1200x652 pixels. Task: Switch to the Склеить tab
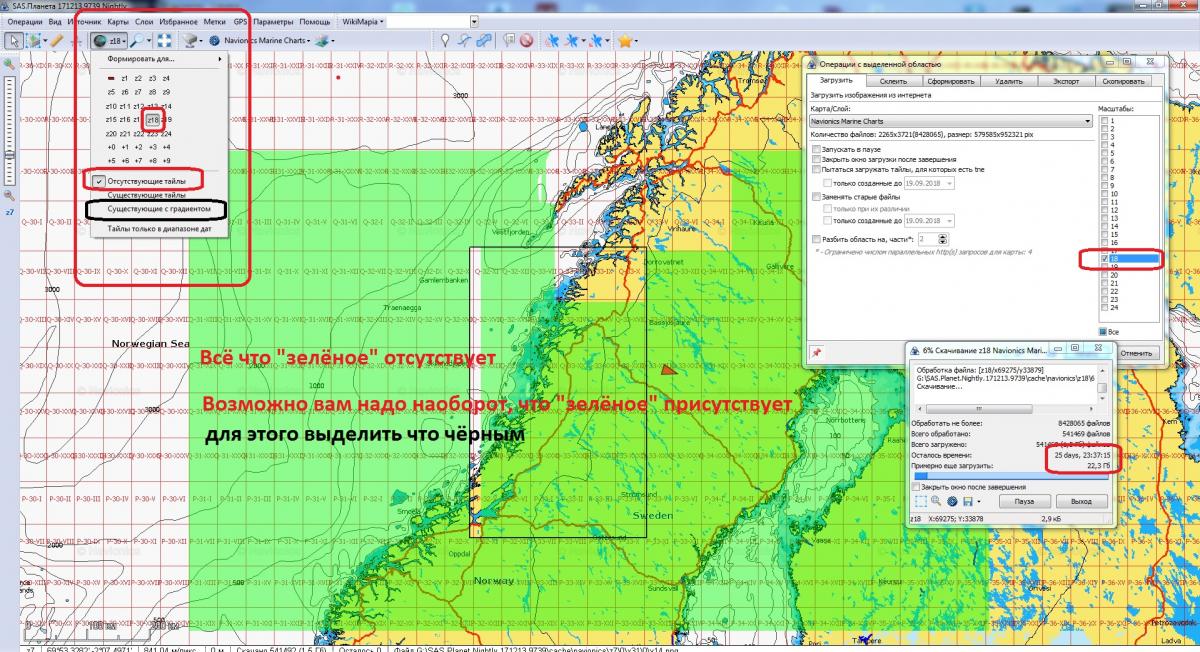(x=892, y=81)
